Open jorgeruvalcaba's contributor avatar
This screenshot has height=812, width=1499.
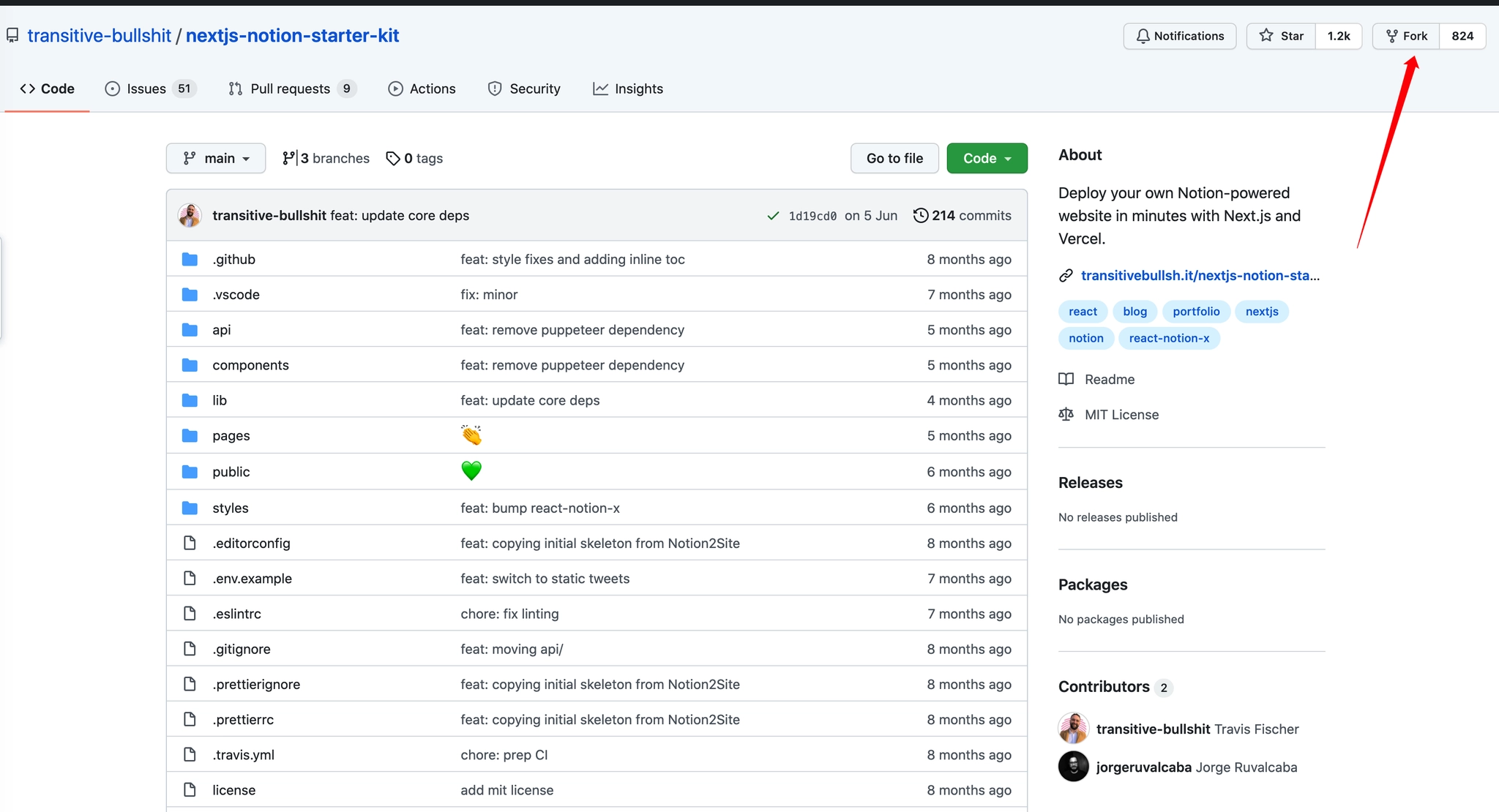pos(1074,767)
